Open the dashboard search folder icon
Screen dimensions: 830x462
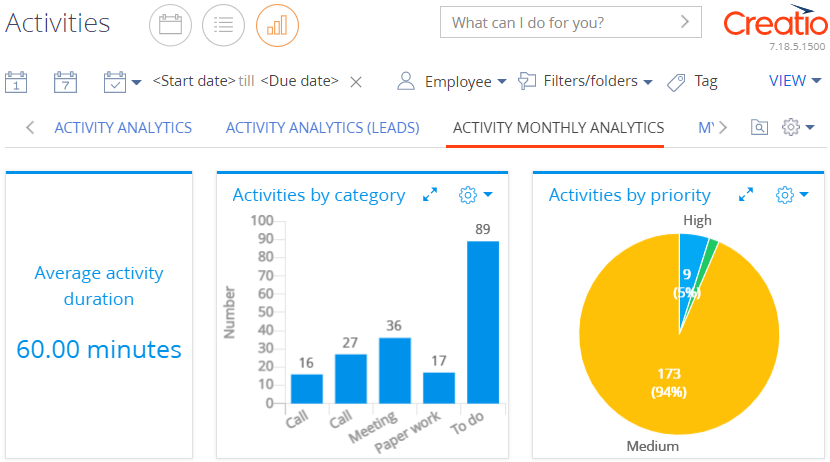click(x=759, y=128)
